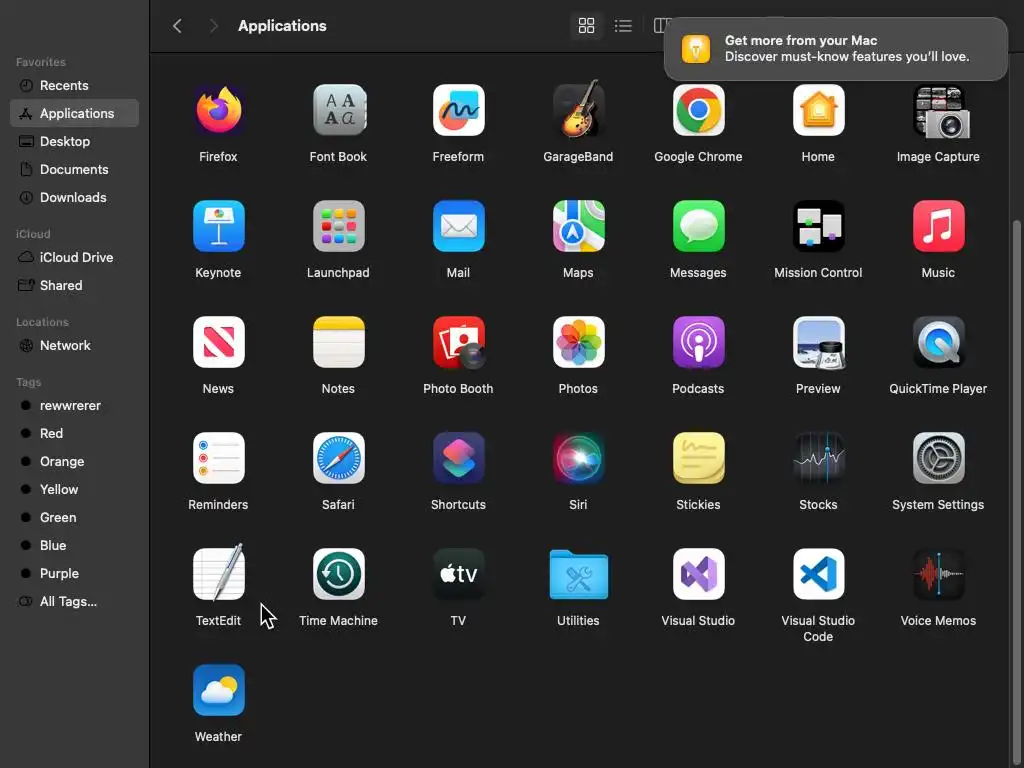The image size is (1024, 768).
Task: Select the Apple TV app icon
Action: coord(458,574)
